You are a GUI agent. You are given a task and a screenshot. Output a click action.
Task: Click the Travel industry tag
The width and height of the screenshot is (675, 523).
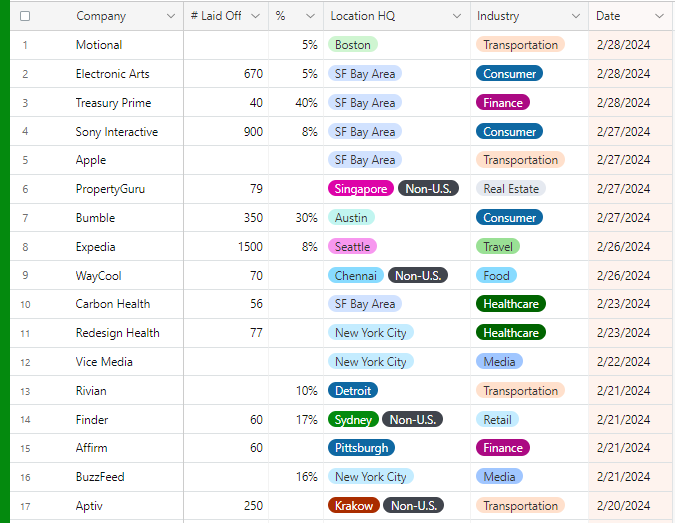pos(498,246)
